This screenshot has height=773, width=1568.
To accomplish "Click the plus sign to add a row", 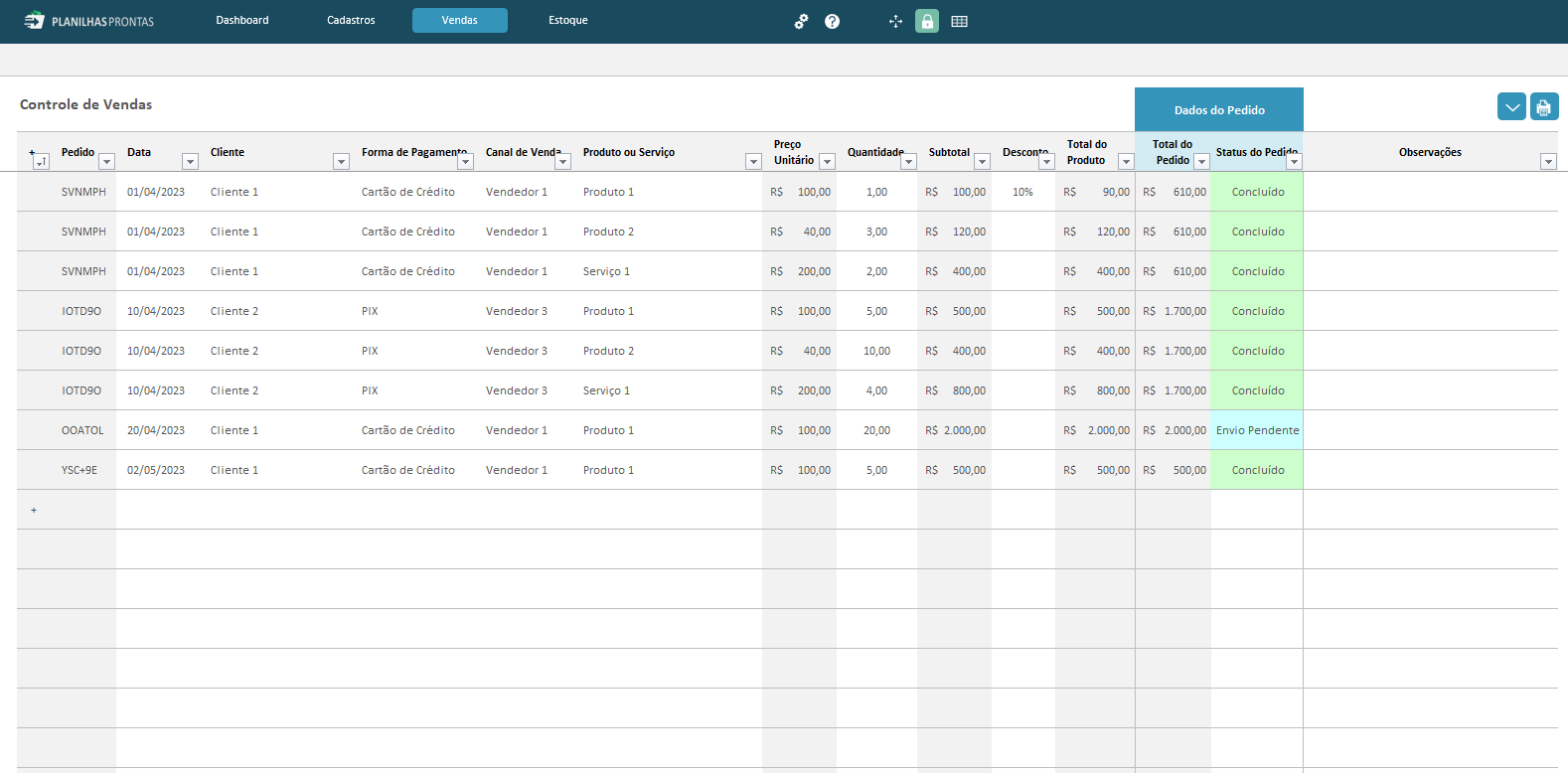I will tap(34, 510).
